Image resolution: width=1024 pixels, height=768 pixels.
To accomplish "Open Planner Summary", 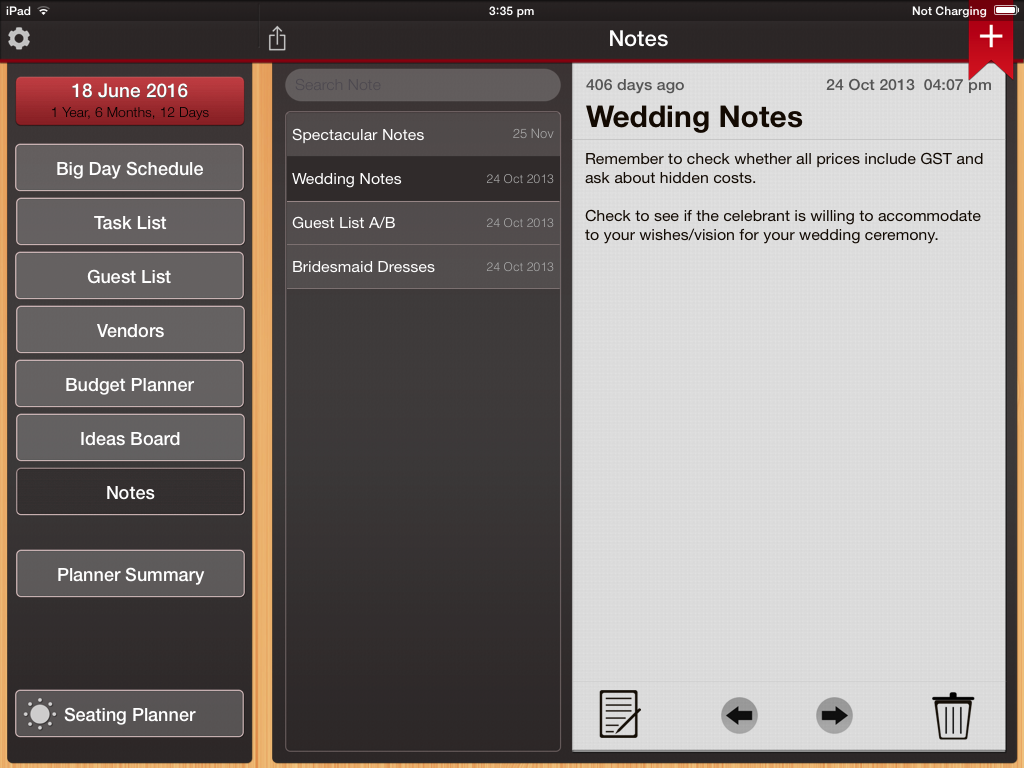I will pos(130,574).
